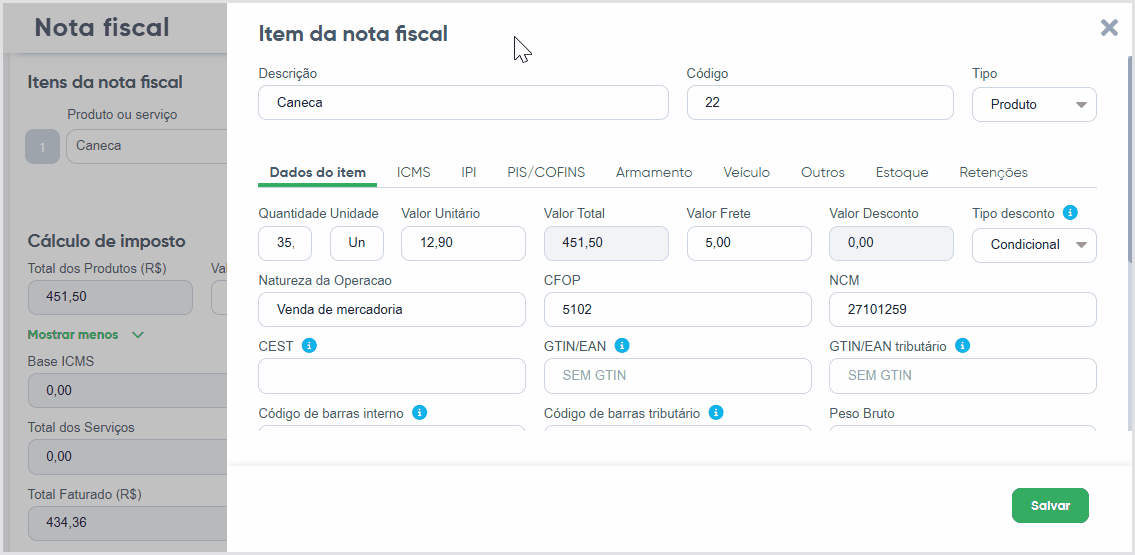Click the green Salvar button
This screenshot has height=555, width=1135.
point(1050,505)
